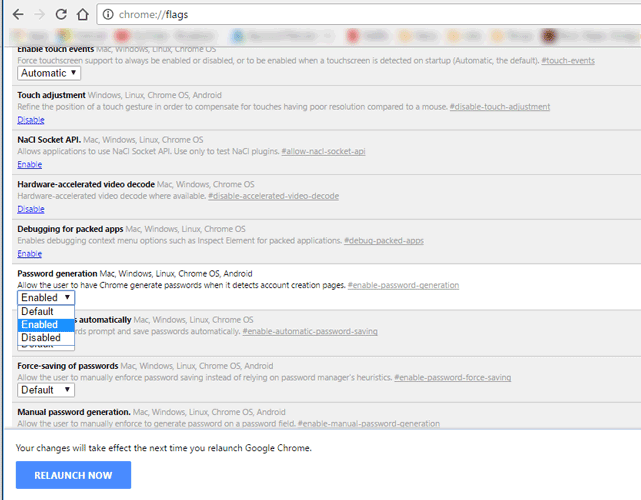
Task: Open Force-saving of passwords Default dropdown
Action: pos(46,390)
